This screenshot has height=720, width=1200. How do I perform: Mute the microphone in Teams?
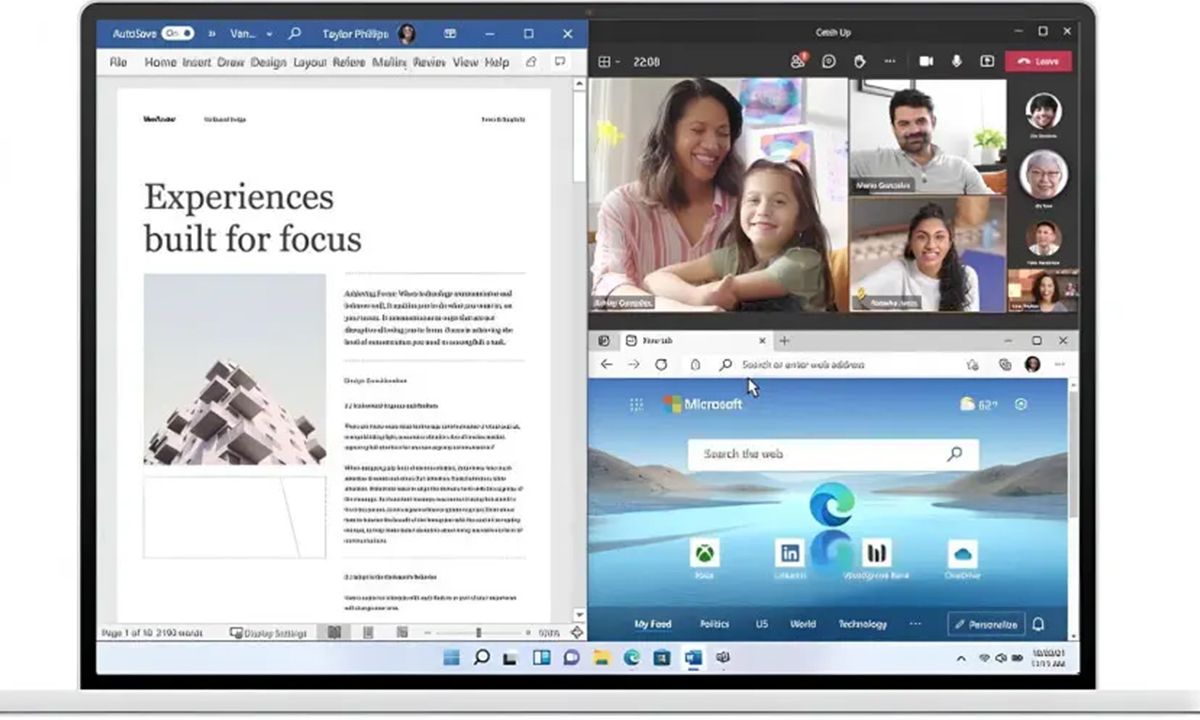[957, 61]
